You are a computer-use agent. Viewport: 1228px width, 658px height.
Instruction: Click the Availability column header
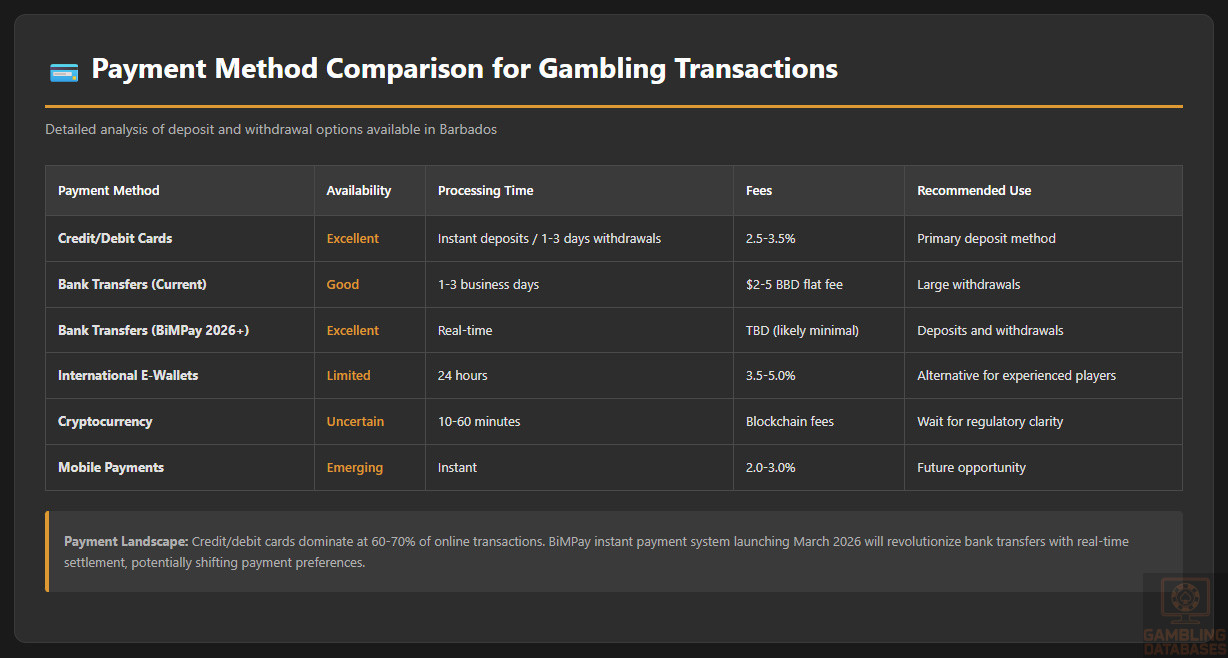(x=358, y=191)
